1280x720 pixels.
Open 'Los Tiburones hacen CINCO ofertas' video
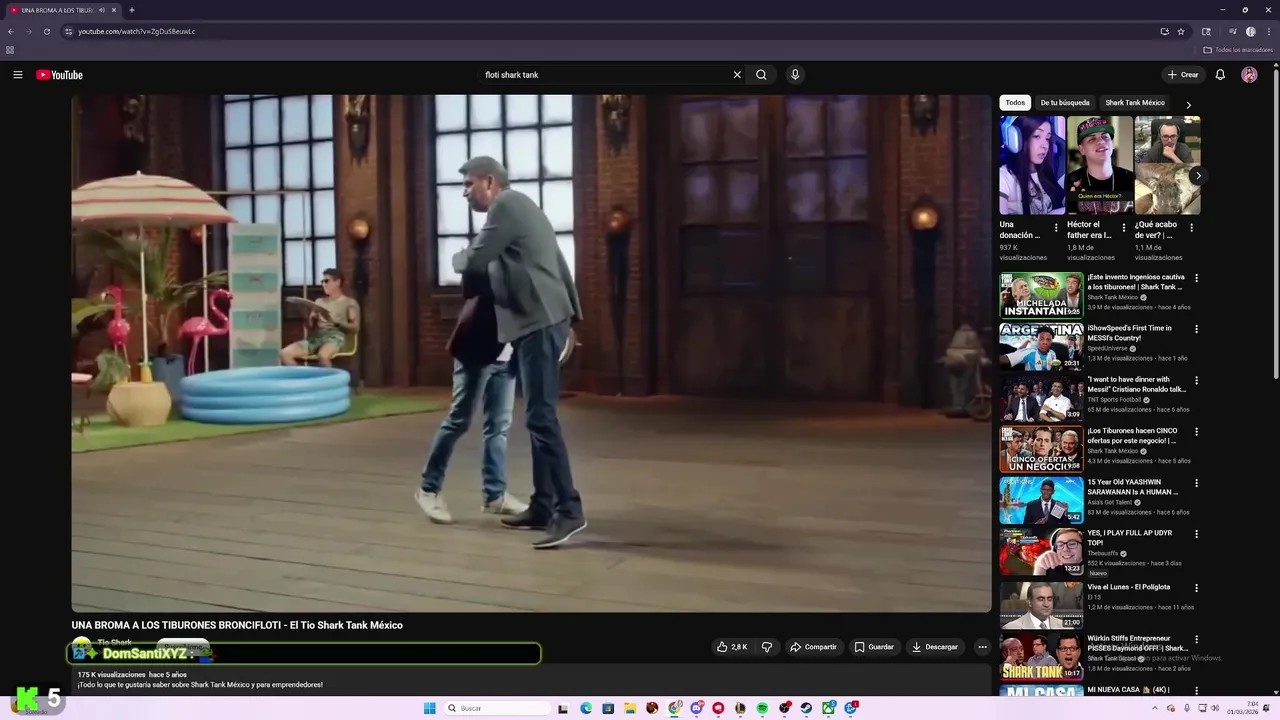[1132, 435]
